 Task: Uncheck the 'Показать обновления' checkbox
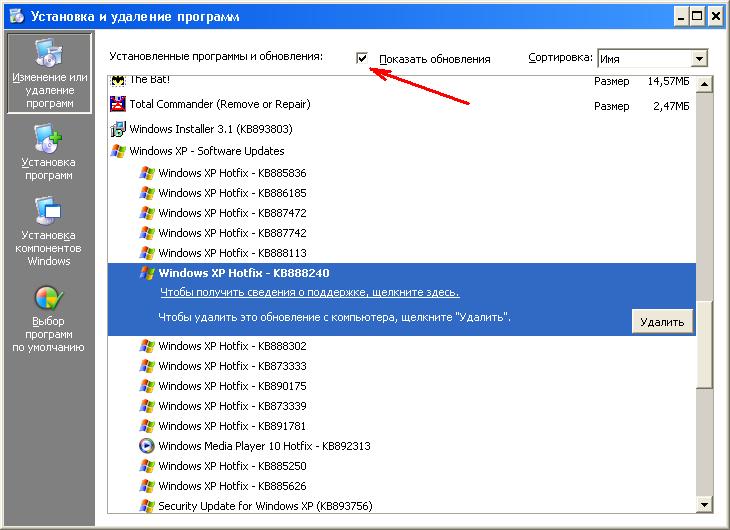tap(362, 58)
